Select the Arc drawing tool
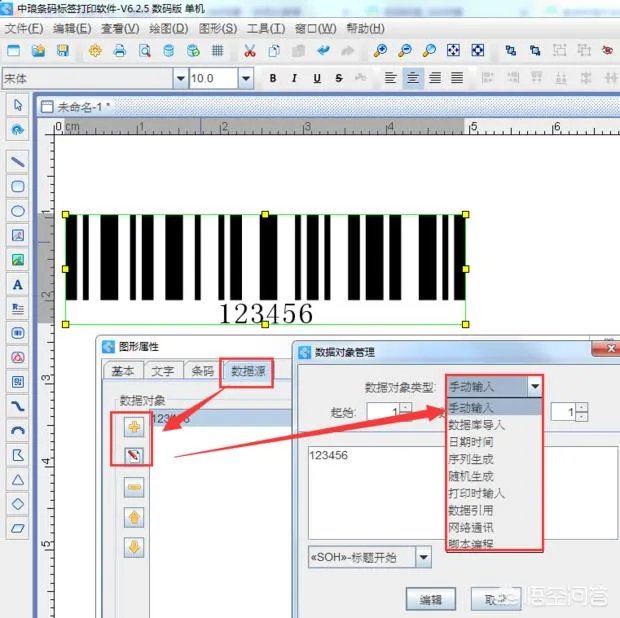The width and height of the screenshot is (620, 618). [18, 431]
